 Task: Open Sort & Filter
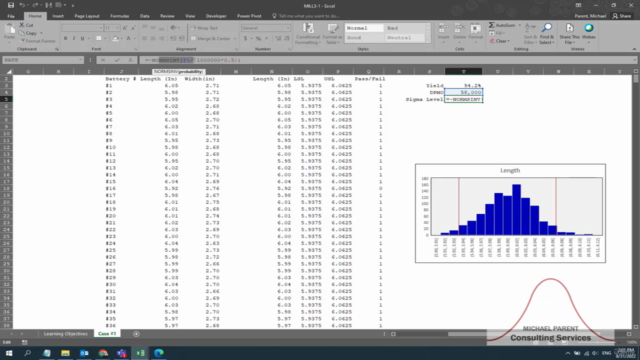[530, 33]
